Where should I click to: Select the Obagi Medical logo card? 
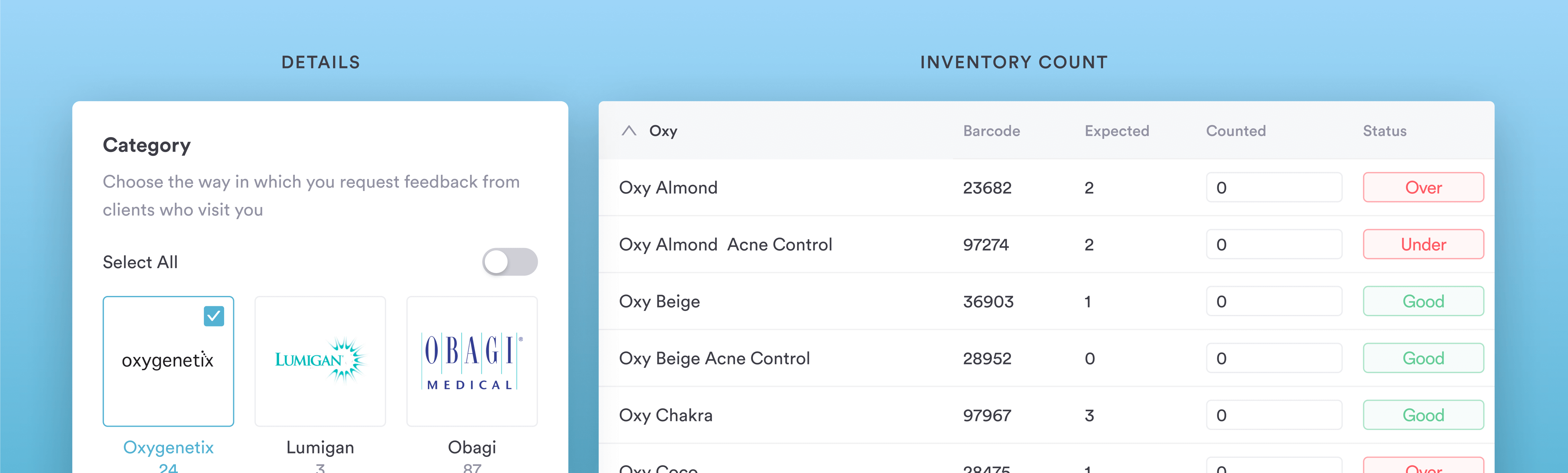472,361
